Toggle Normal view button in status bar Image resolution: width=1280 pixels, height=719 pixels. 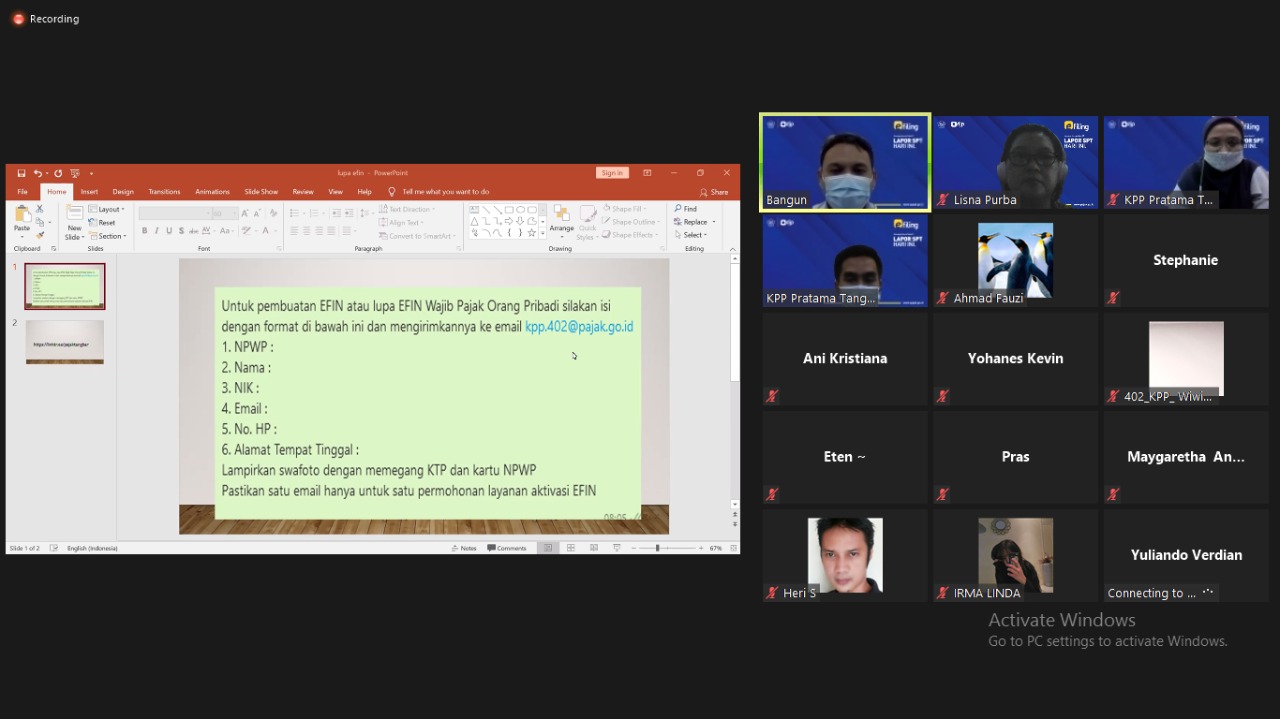click(547, 548)
